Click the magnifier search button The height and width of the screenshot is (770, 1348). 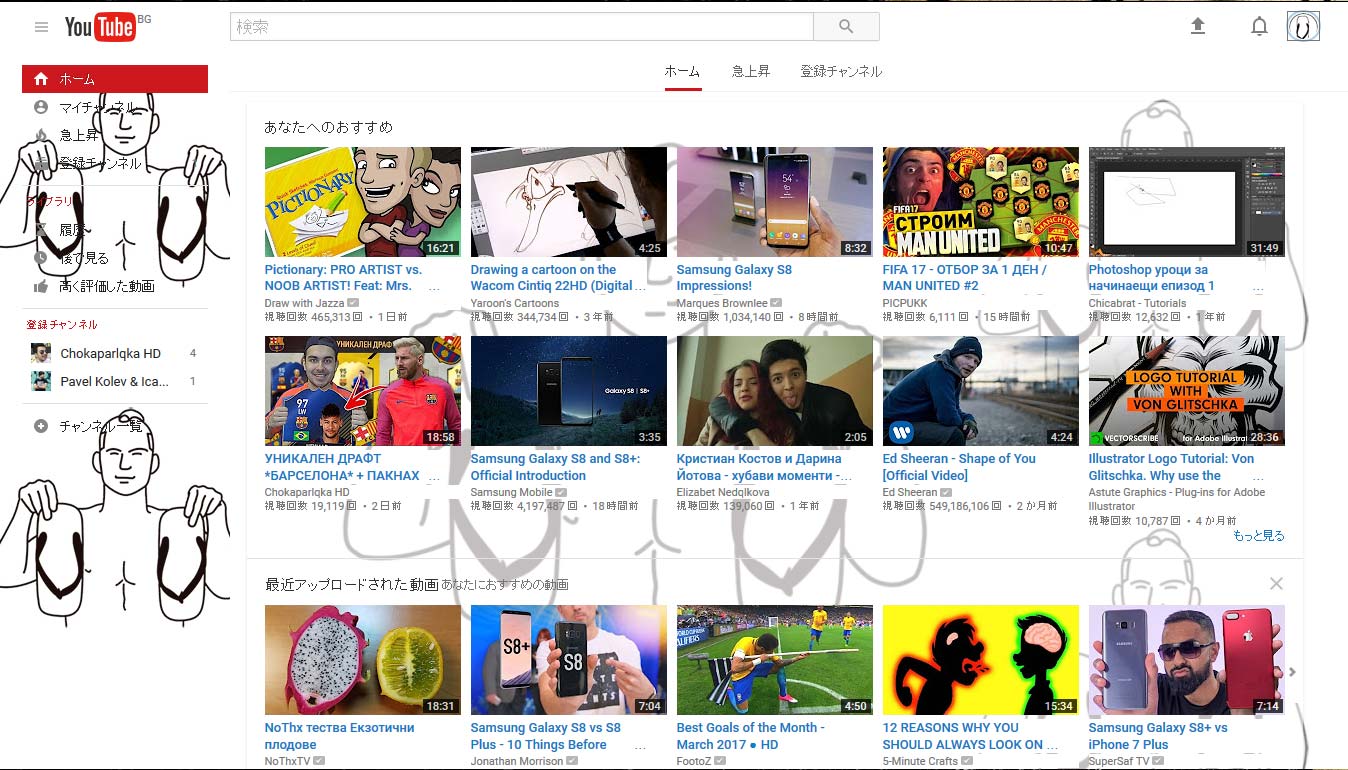(x=846, y=27)
